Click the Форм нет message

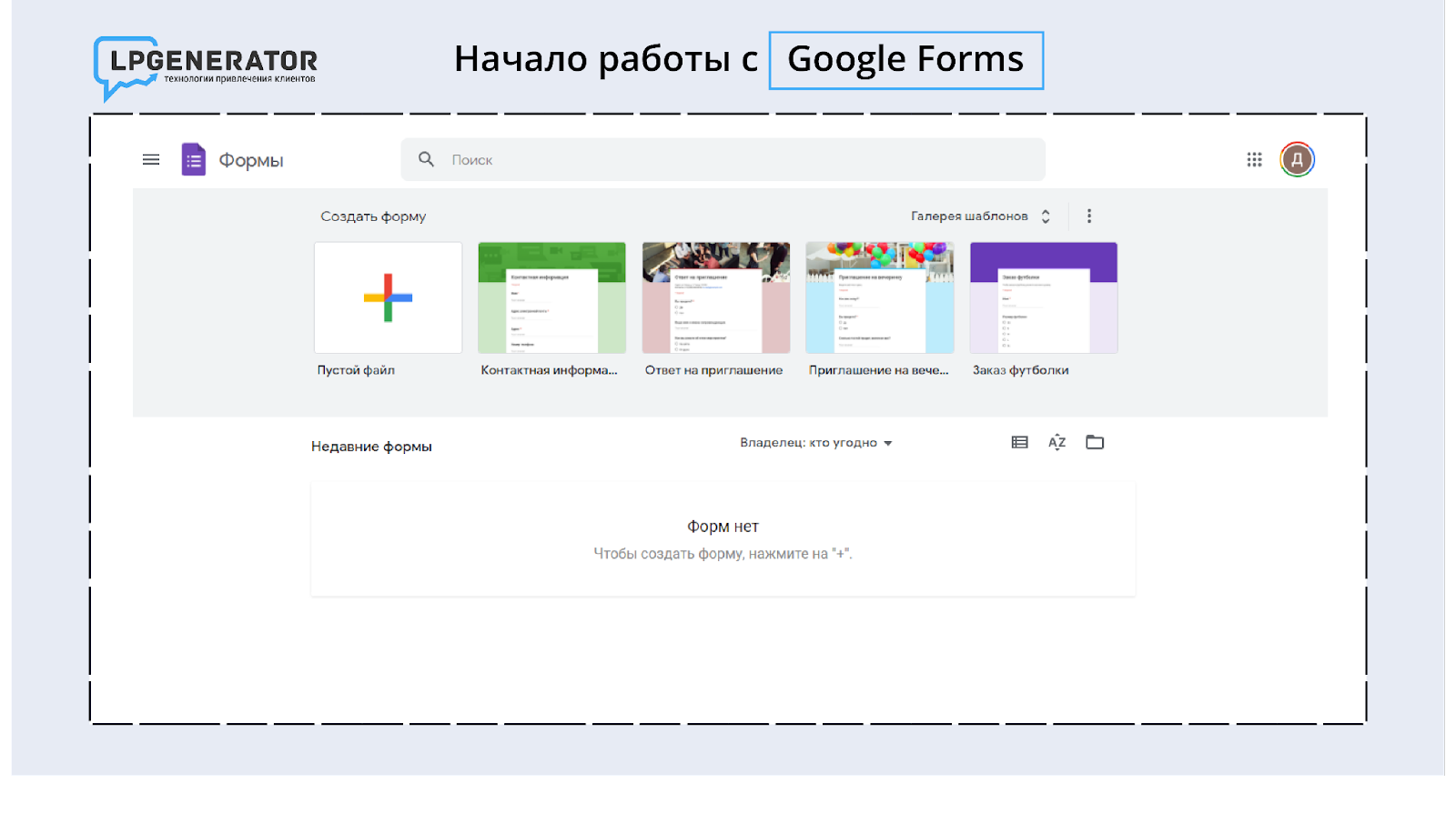click(x=723, y=527)
